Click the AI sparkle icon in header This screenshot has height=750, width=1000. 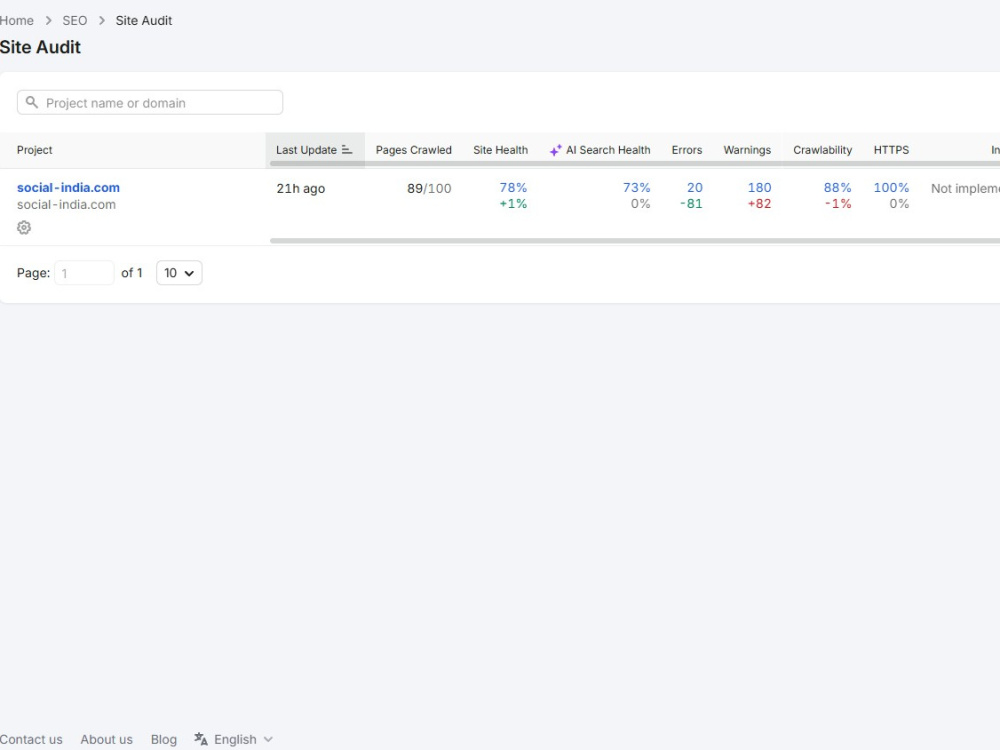pos(555,150)
